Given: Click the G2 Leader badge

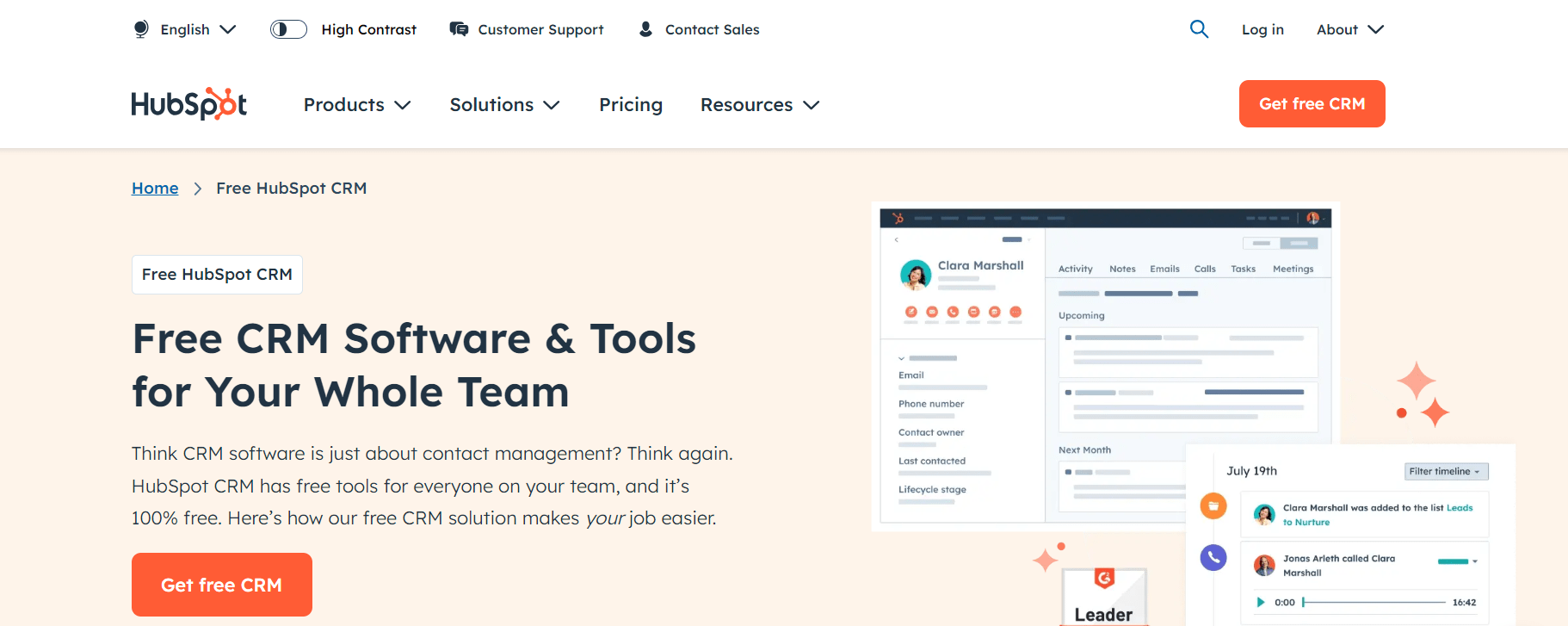Looking at the screenshot, I should point(1104,596).
